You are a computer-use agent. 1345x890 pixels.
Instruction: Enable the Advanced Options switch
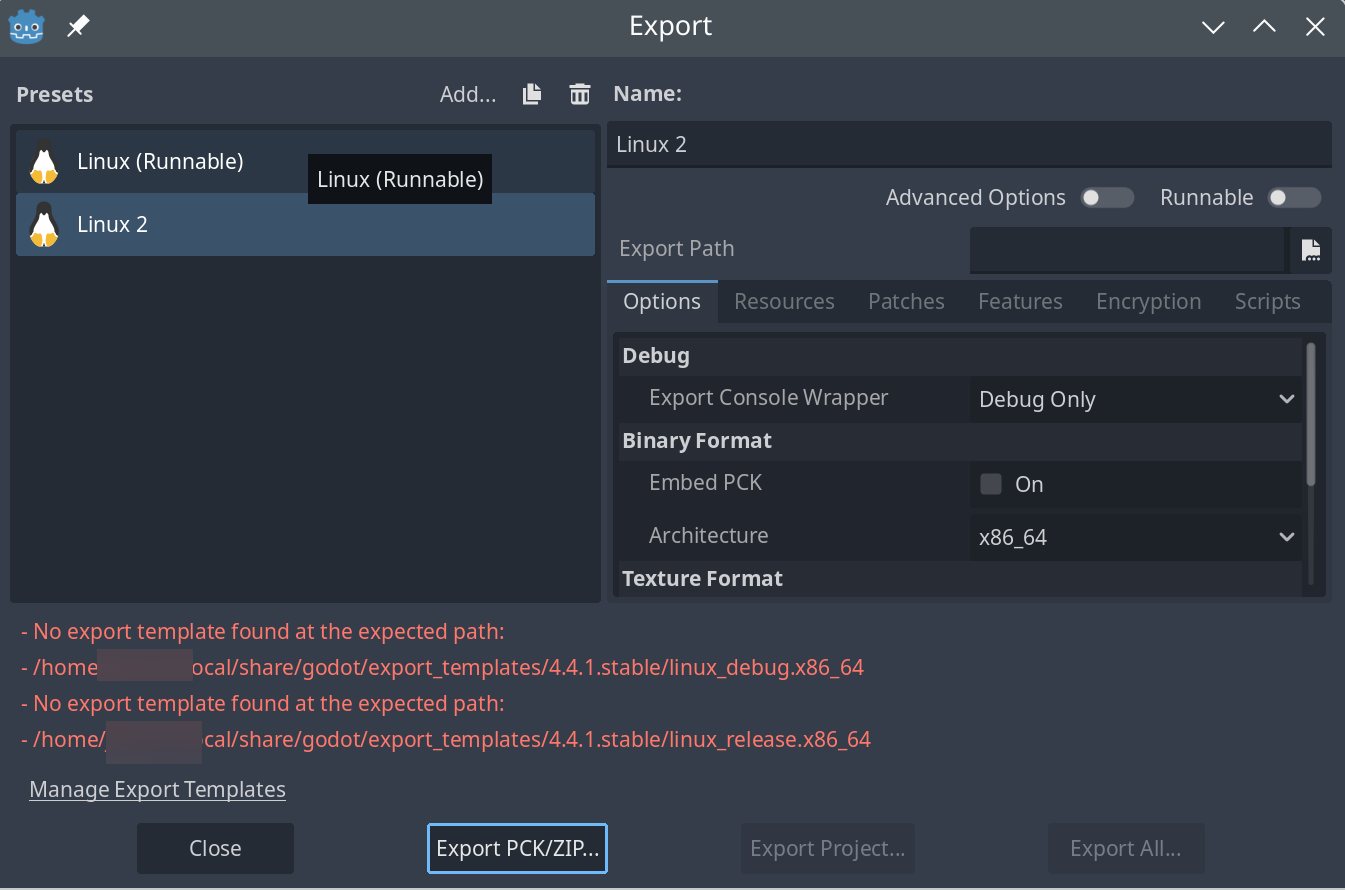(x=1108, y=198)
